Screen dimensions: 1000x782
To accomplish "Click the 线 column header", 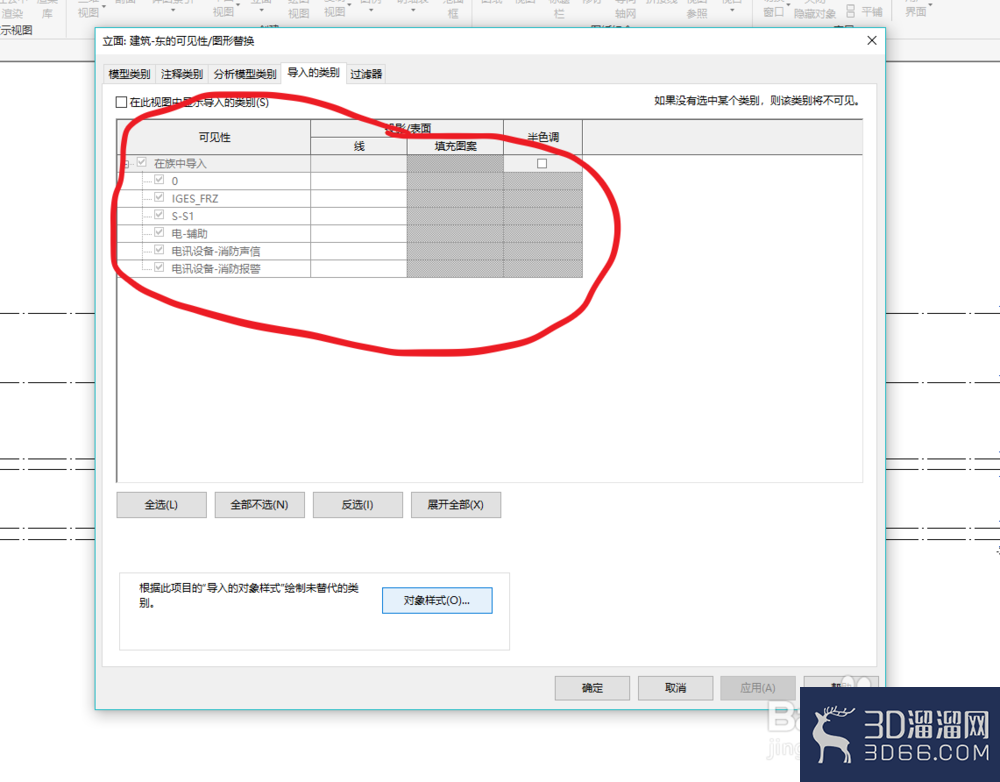I will tap(359, 146).
